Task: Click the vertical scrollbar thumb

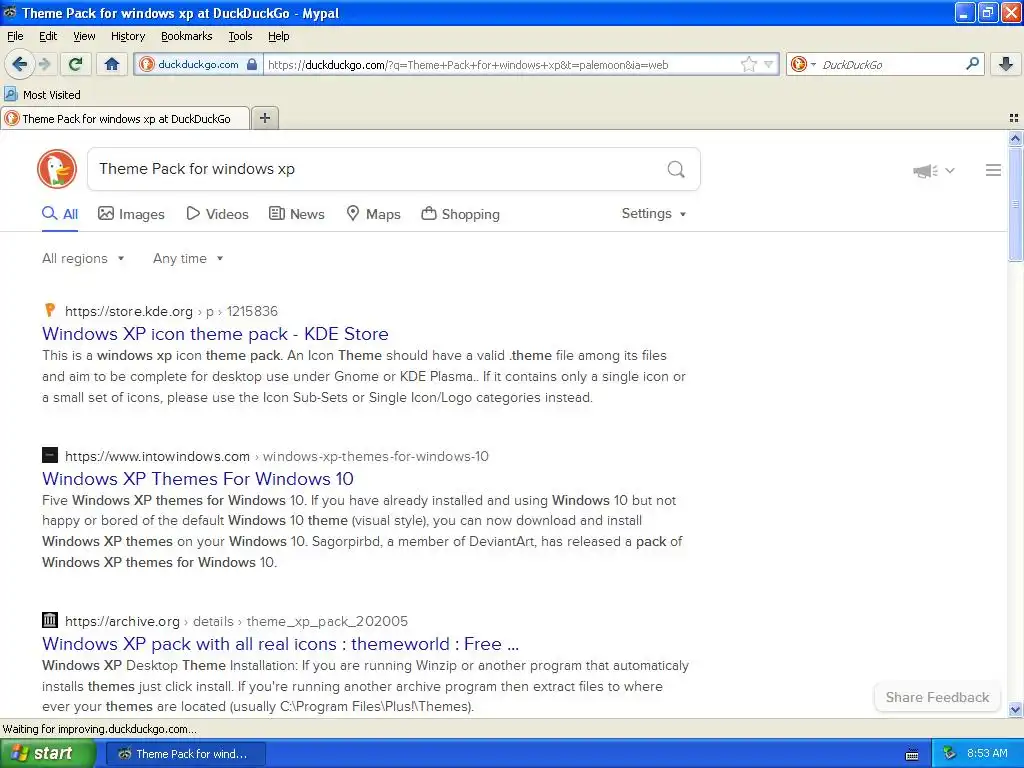Action: click(1015, 204)
